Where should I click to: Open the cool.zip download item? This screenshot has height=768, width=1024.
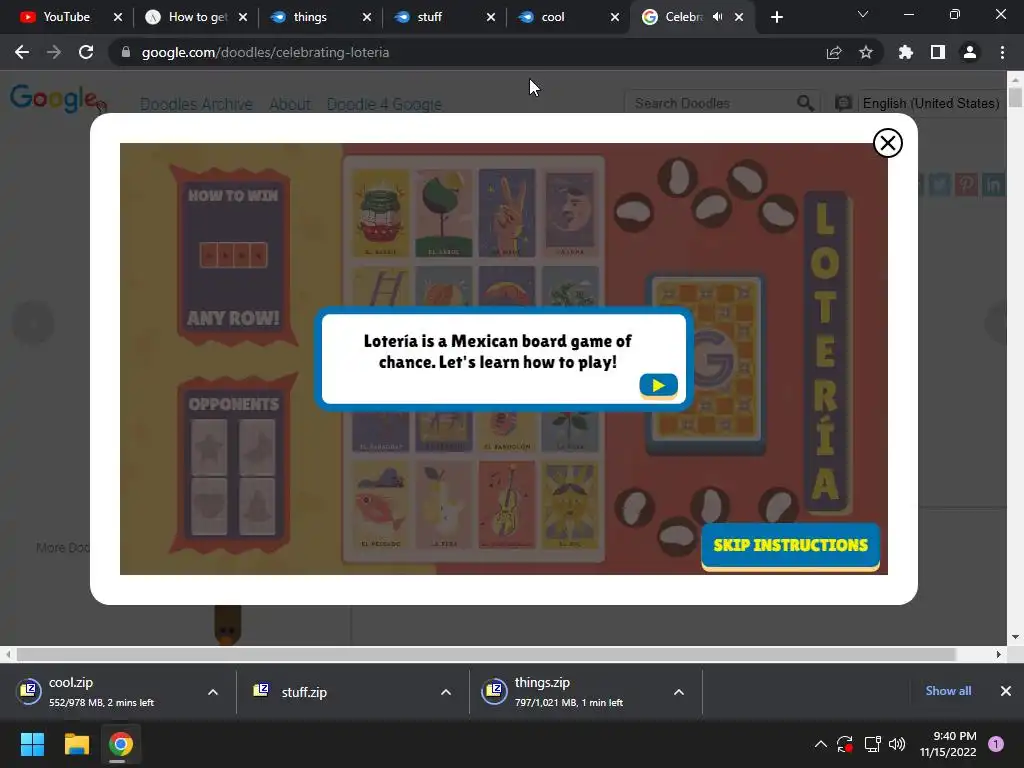104,692
